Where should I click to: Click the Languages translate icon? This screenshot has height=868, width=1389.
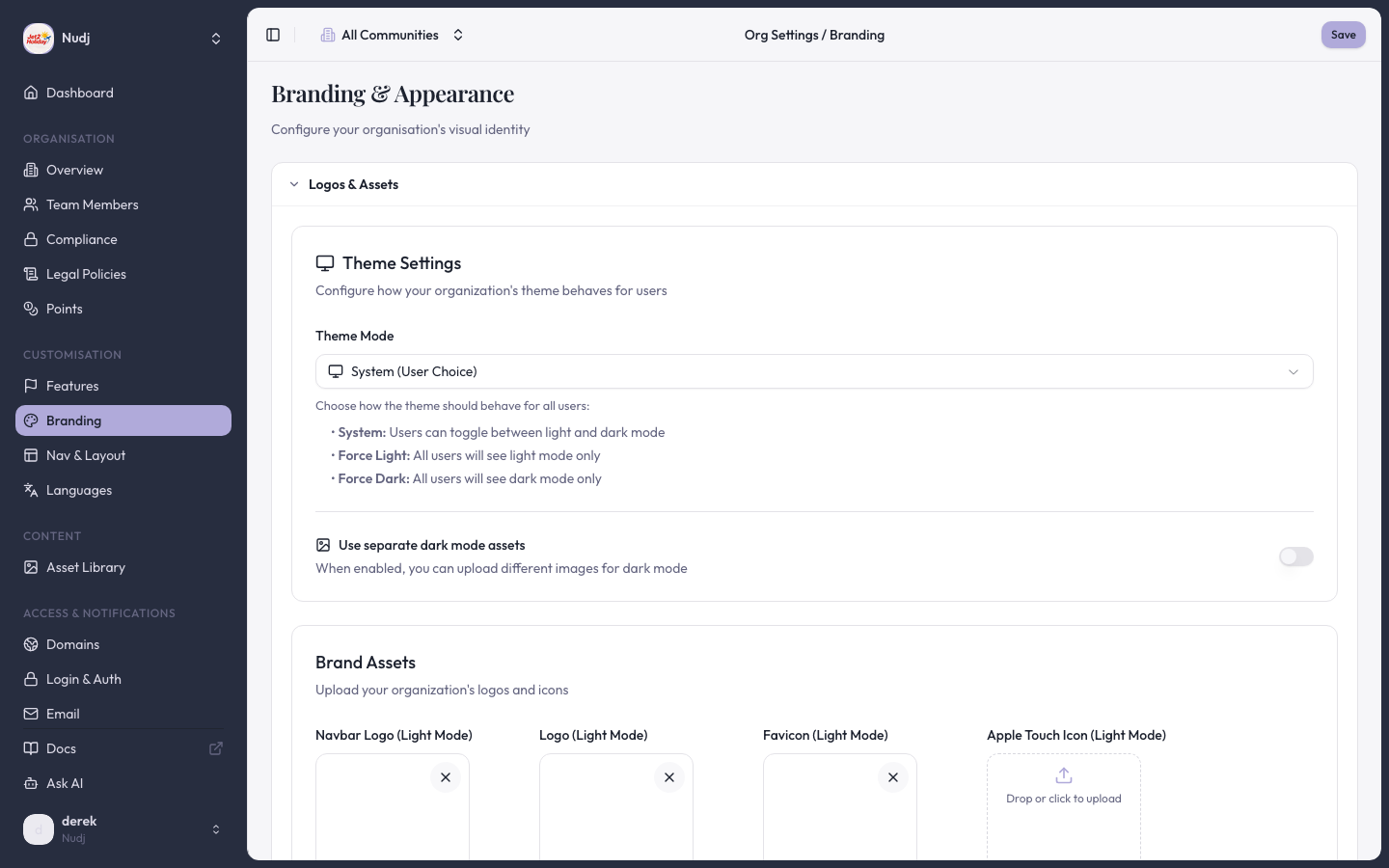coord(31,490)
